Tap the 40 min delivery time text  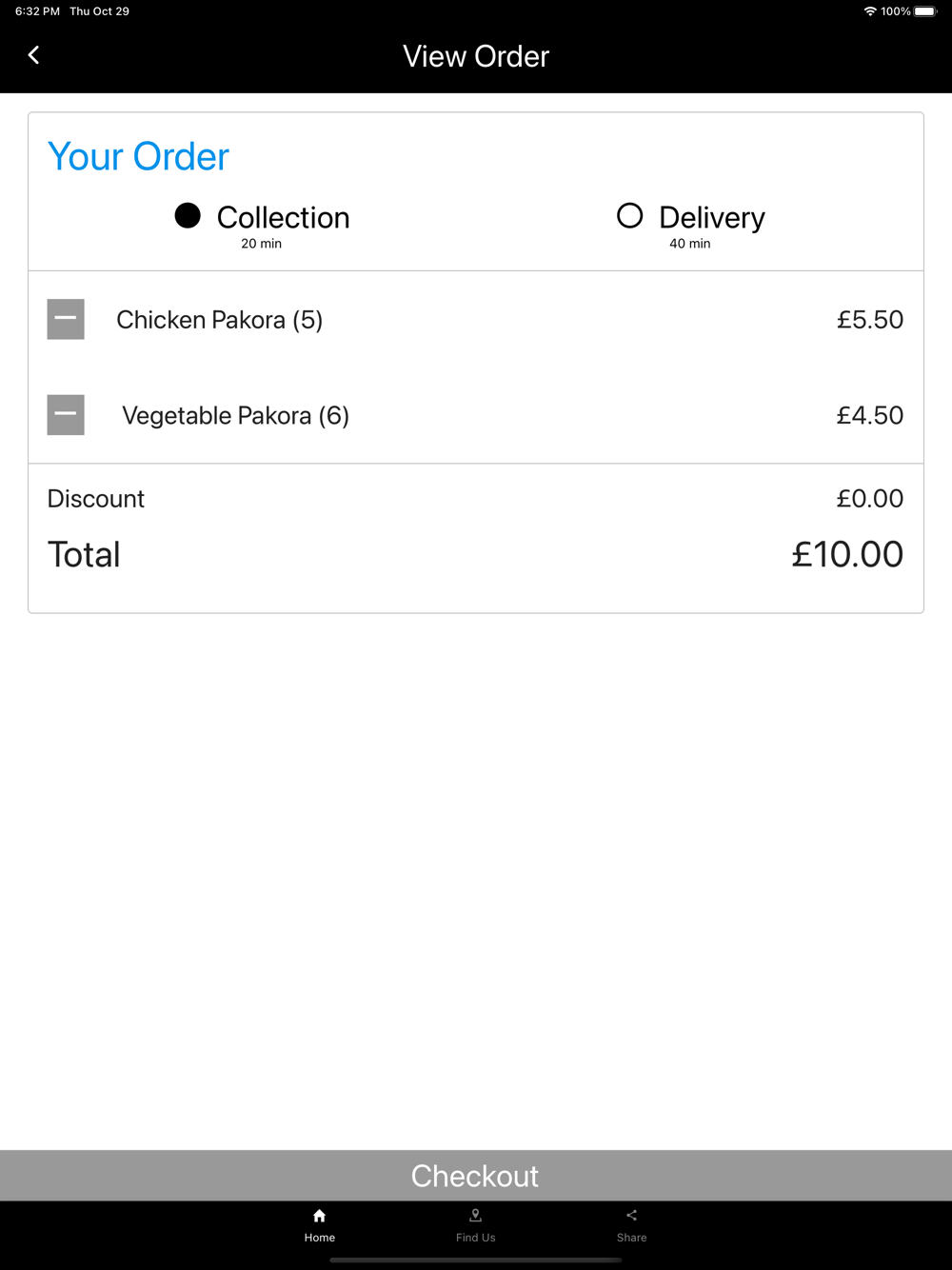tap(689, 244)
